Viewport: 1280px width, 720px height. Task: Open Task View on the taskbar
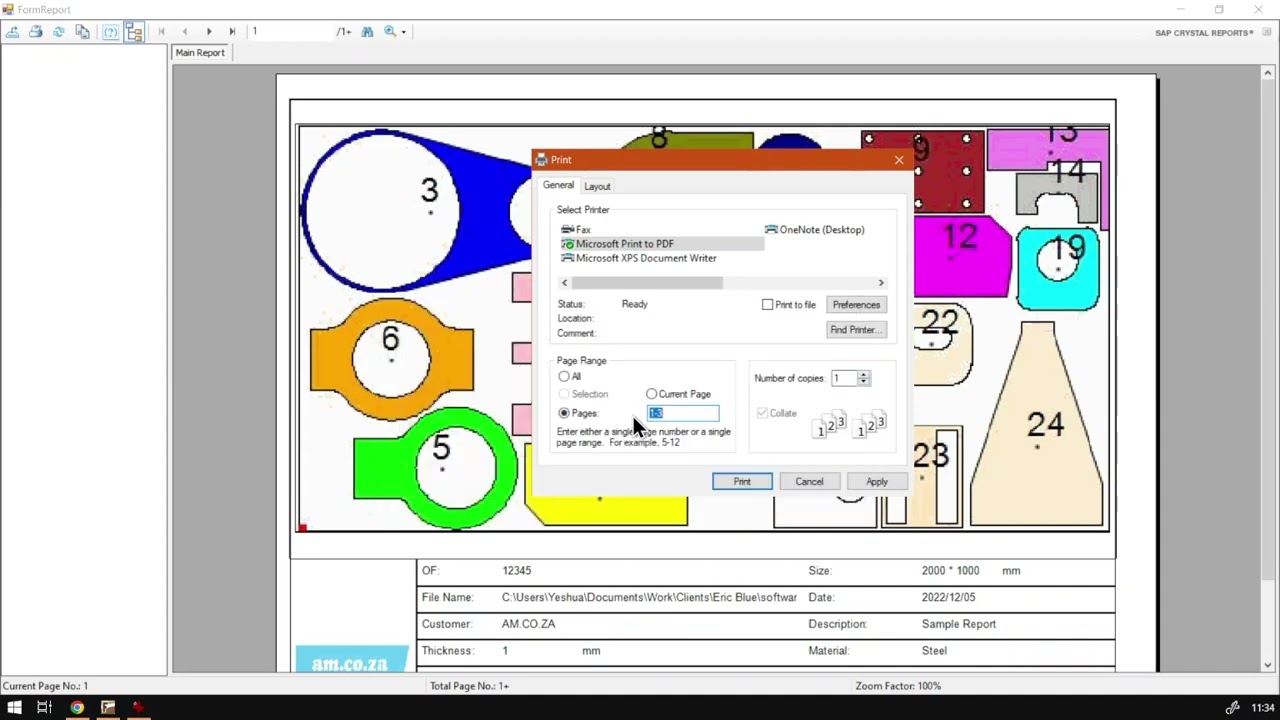coord(45,708)
